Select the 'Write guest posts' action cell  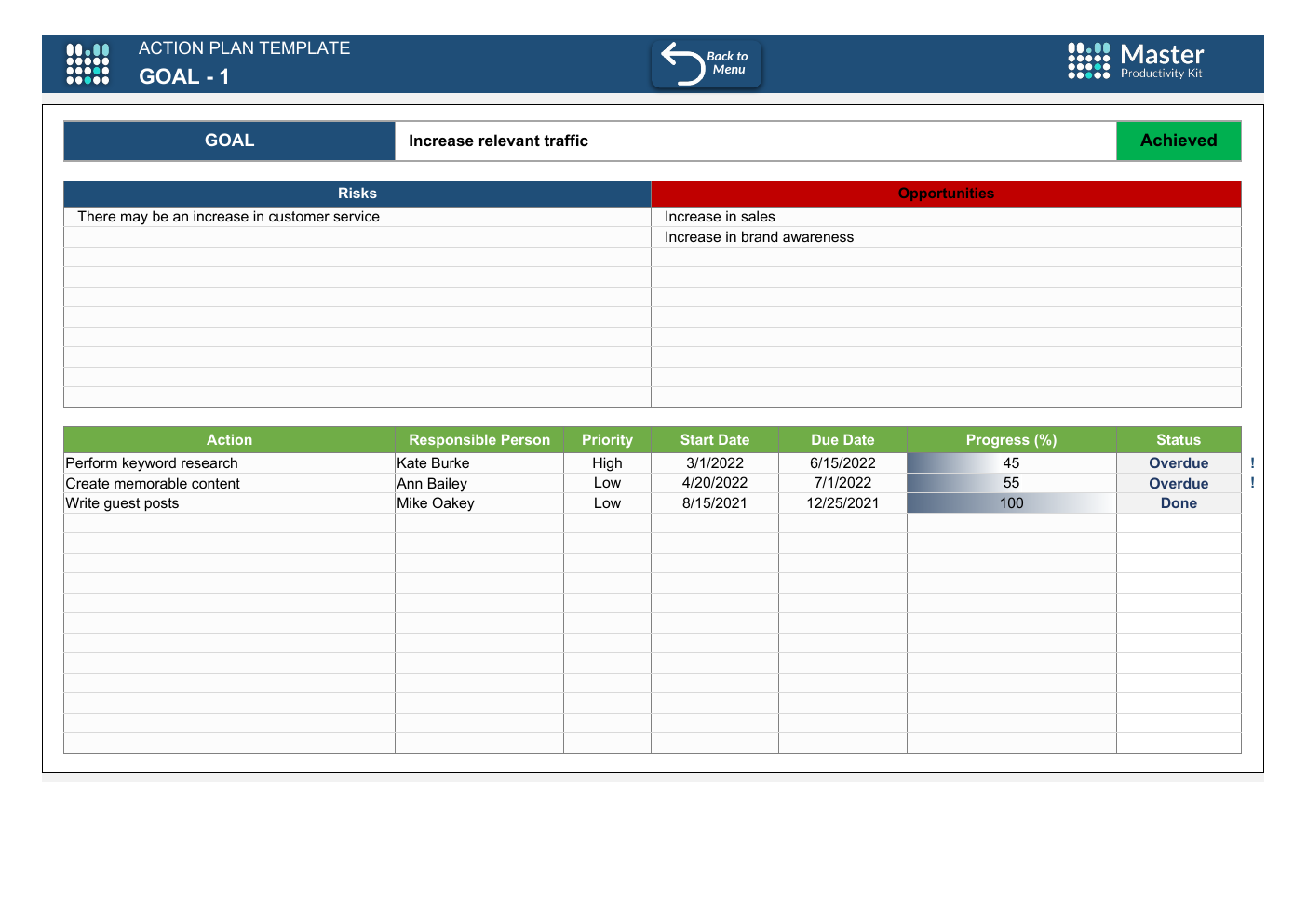[230, 503]
